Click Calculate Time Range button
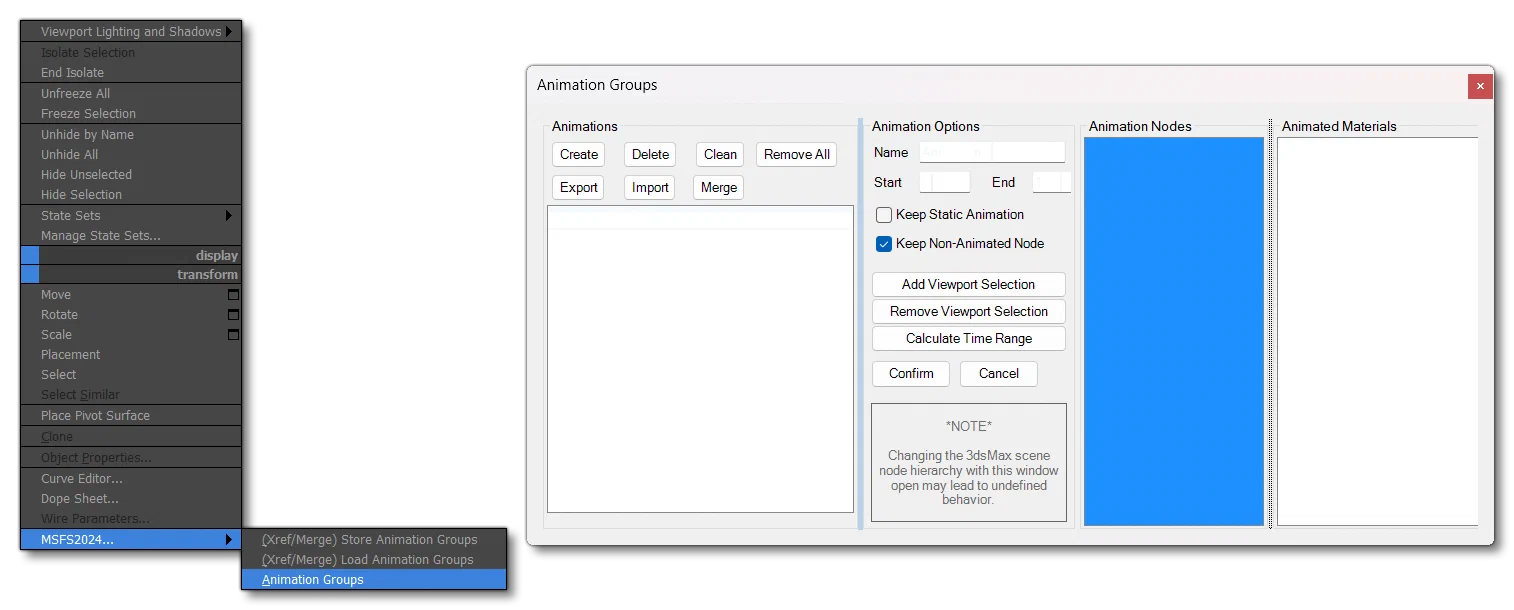1514x610 pixels. tap(968, 339)
